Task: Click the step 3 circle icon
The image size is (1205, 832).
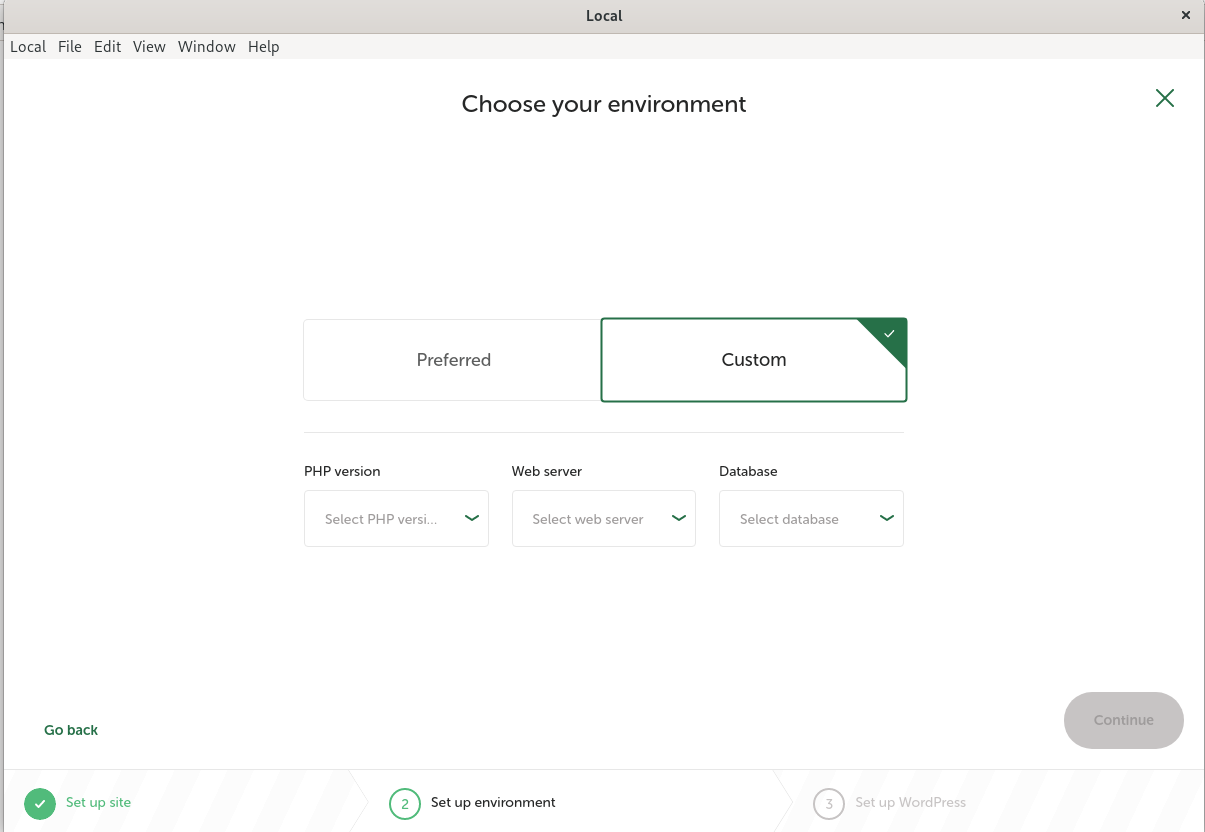Action: point(828,803)
